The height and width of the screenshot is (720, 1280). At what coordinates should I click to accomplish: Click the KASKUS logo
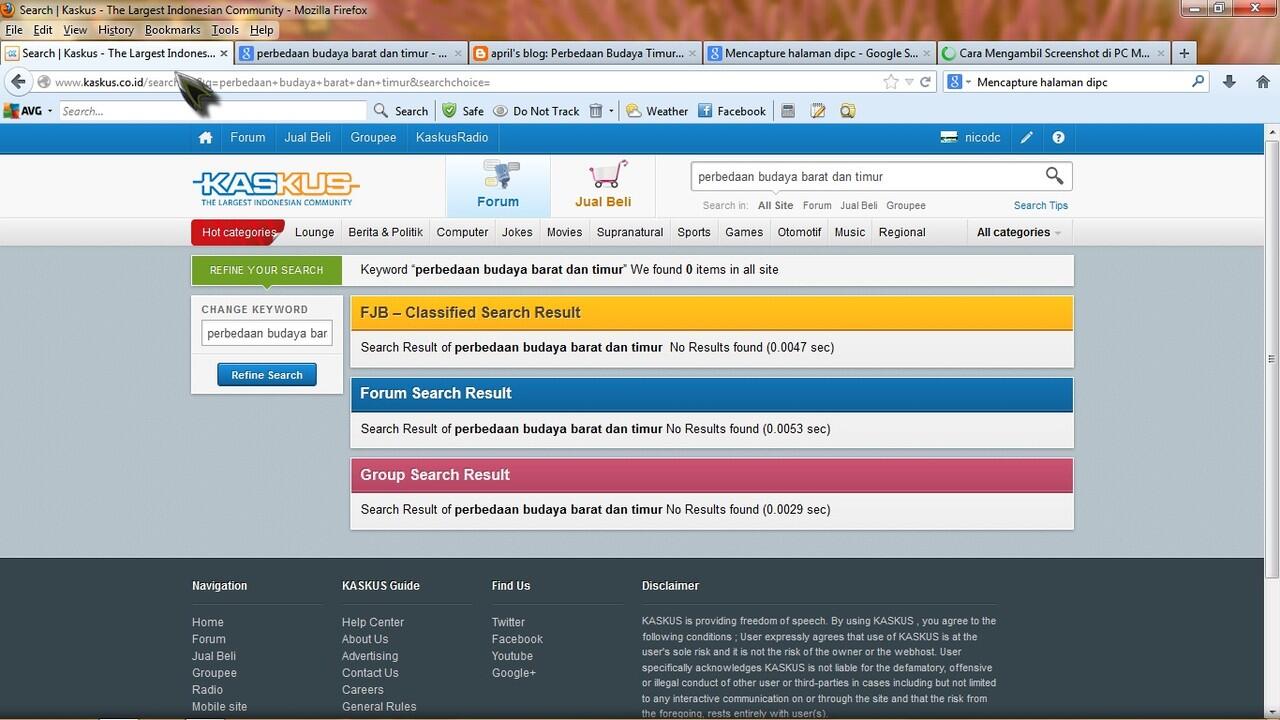(276, 187)
